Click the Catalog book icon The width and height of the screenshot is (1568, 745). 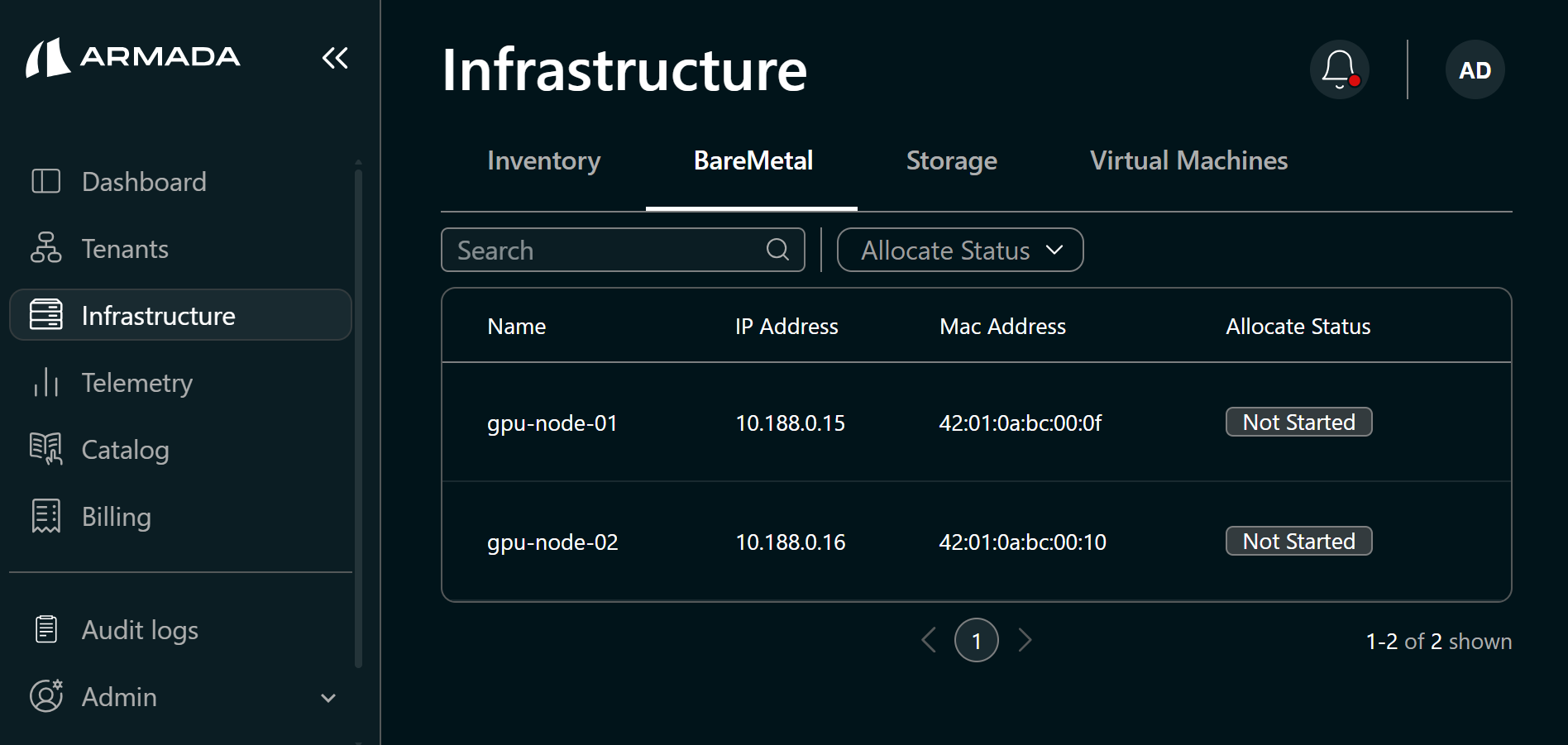click(x=46, y=449)
